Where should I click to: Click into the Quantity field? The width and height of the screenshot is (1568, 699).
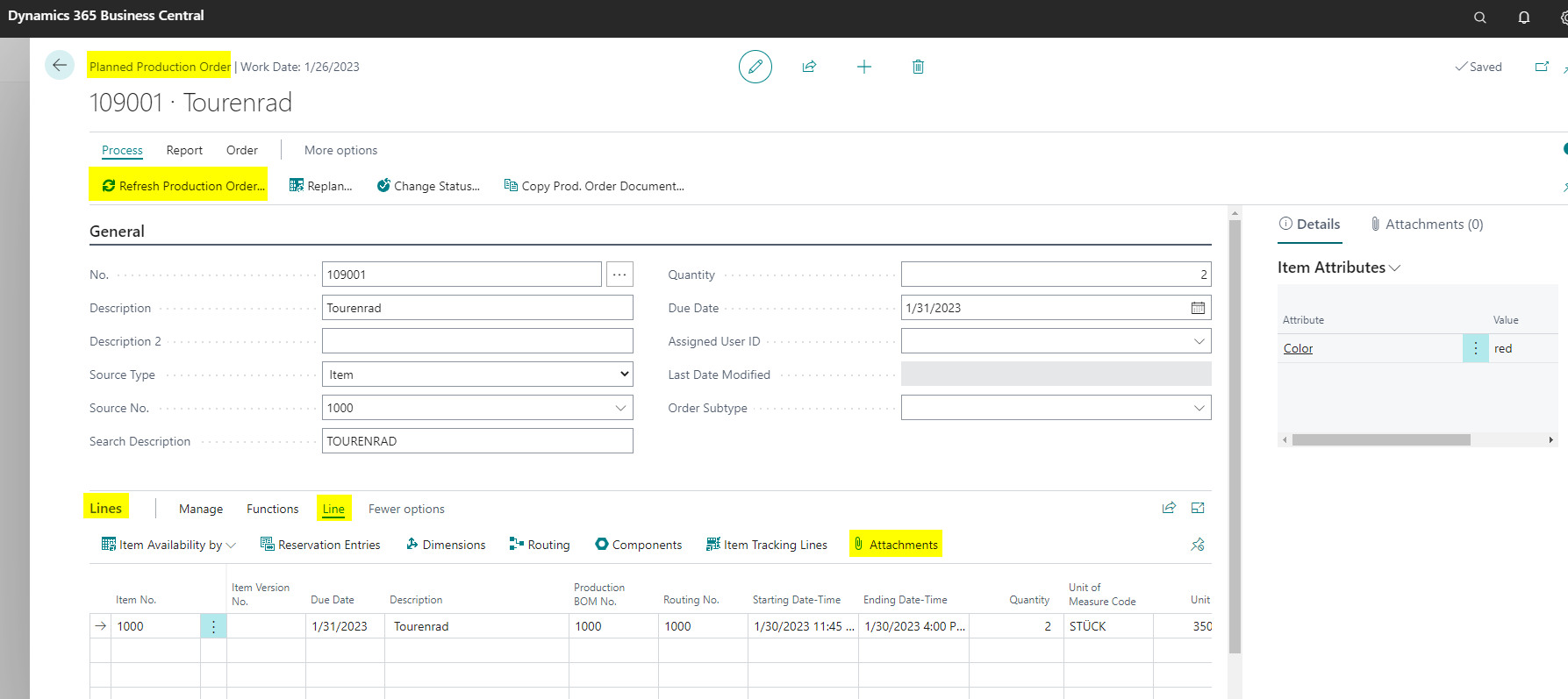(1056, 275)
